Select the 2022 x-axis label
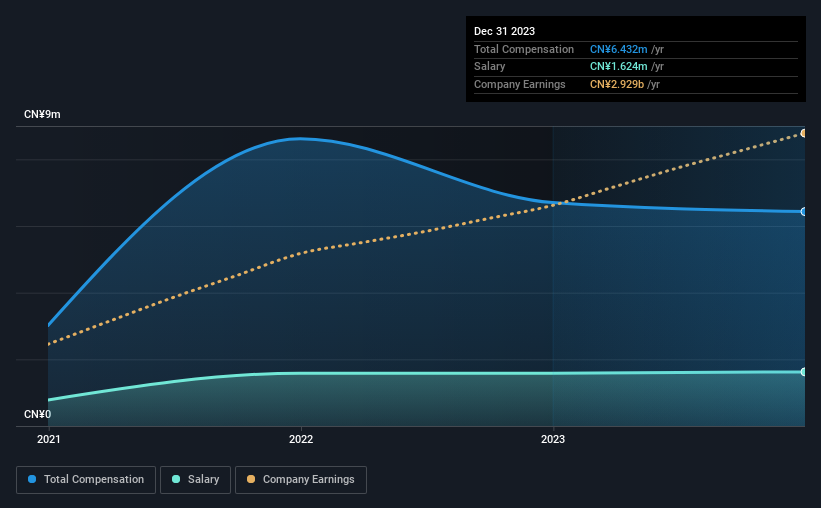Viewport: 821px width, 508px height. [301, 439]
